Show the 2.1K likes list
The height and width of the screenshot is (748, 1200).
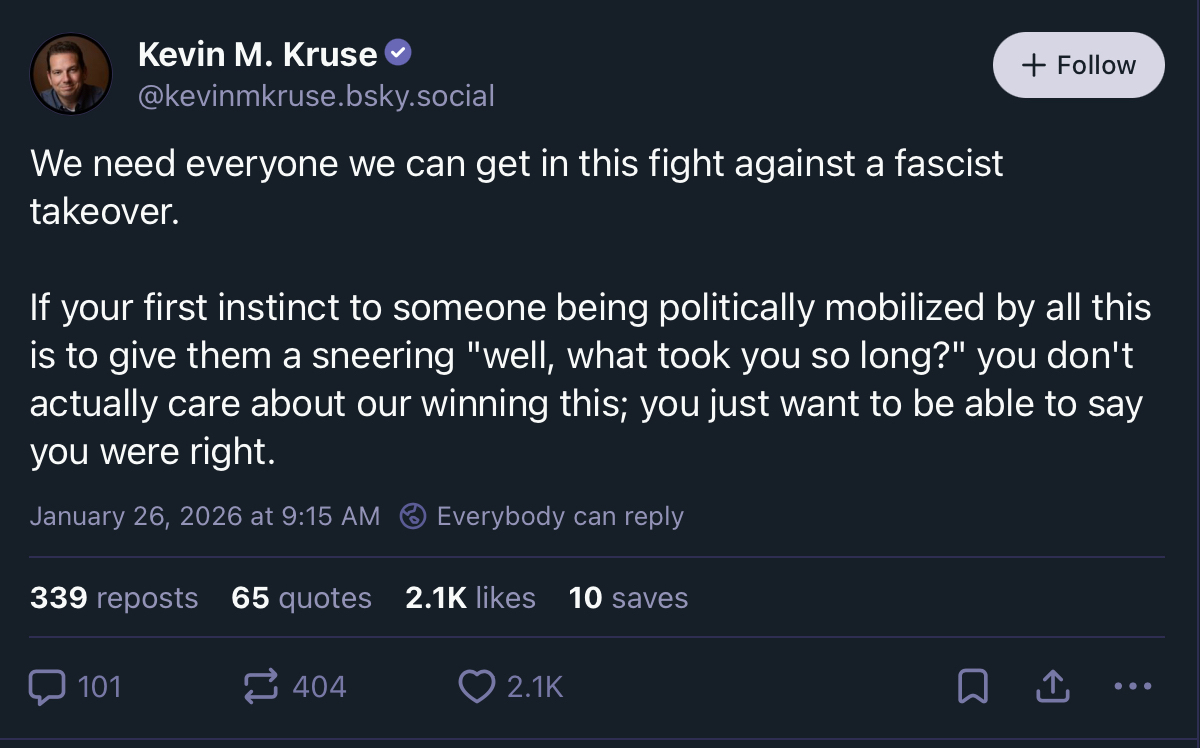470,598
